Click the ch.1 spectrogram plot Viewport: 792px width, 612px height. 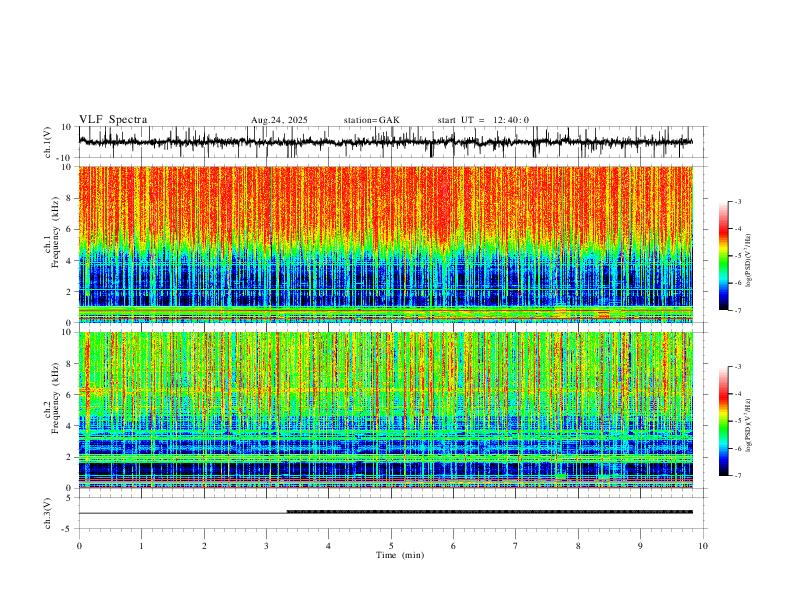tap(385, 244)
